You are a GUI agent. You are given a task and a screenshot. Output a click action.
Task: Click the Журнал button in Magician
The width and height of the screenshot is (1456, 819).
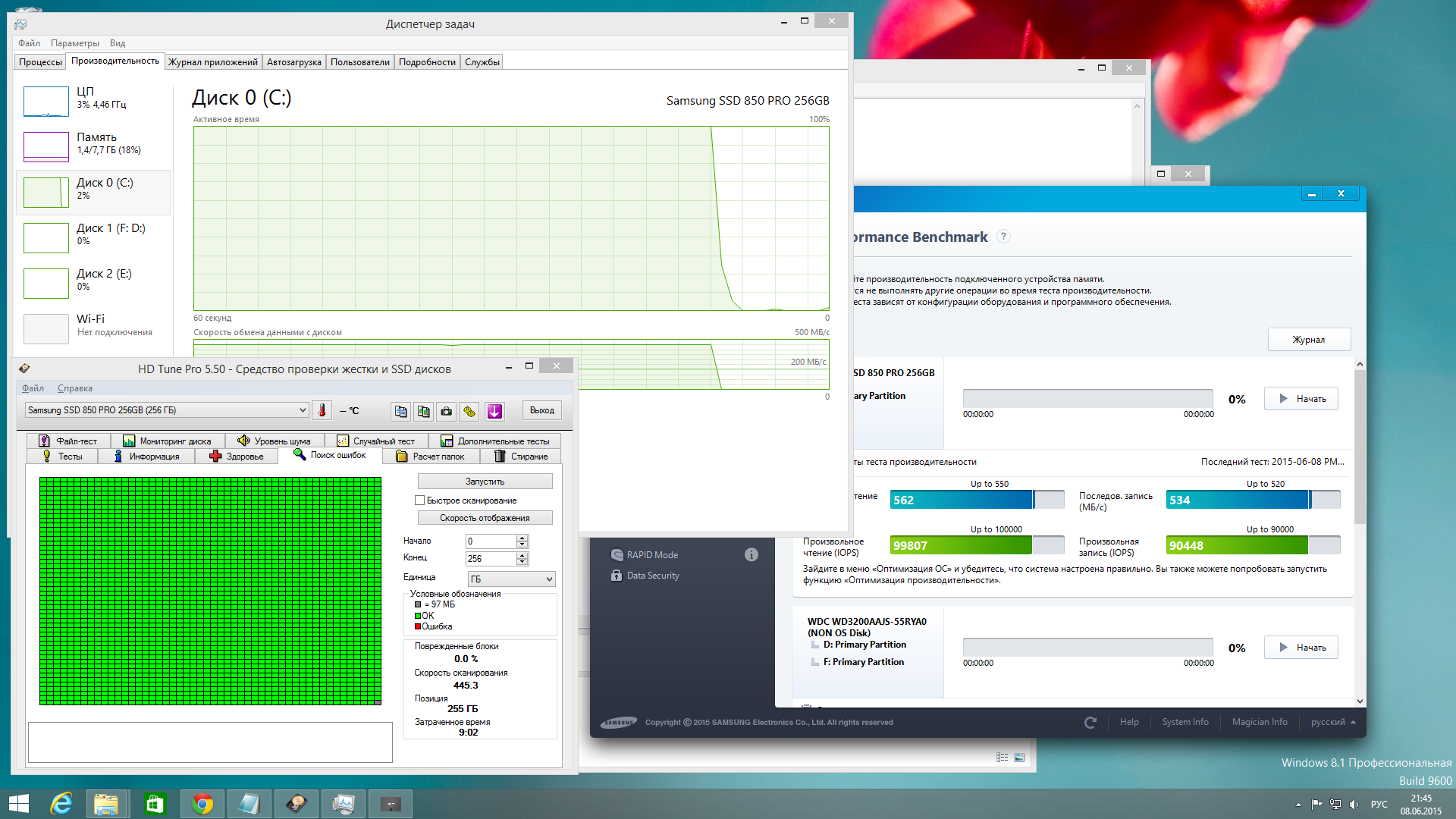[1308, 340]
